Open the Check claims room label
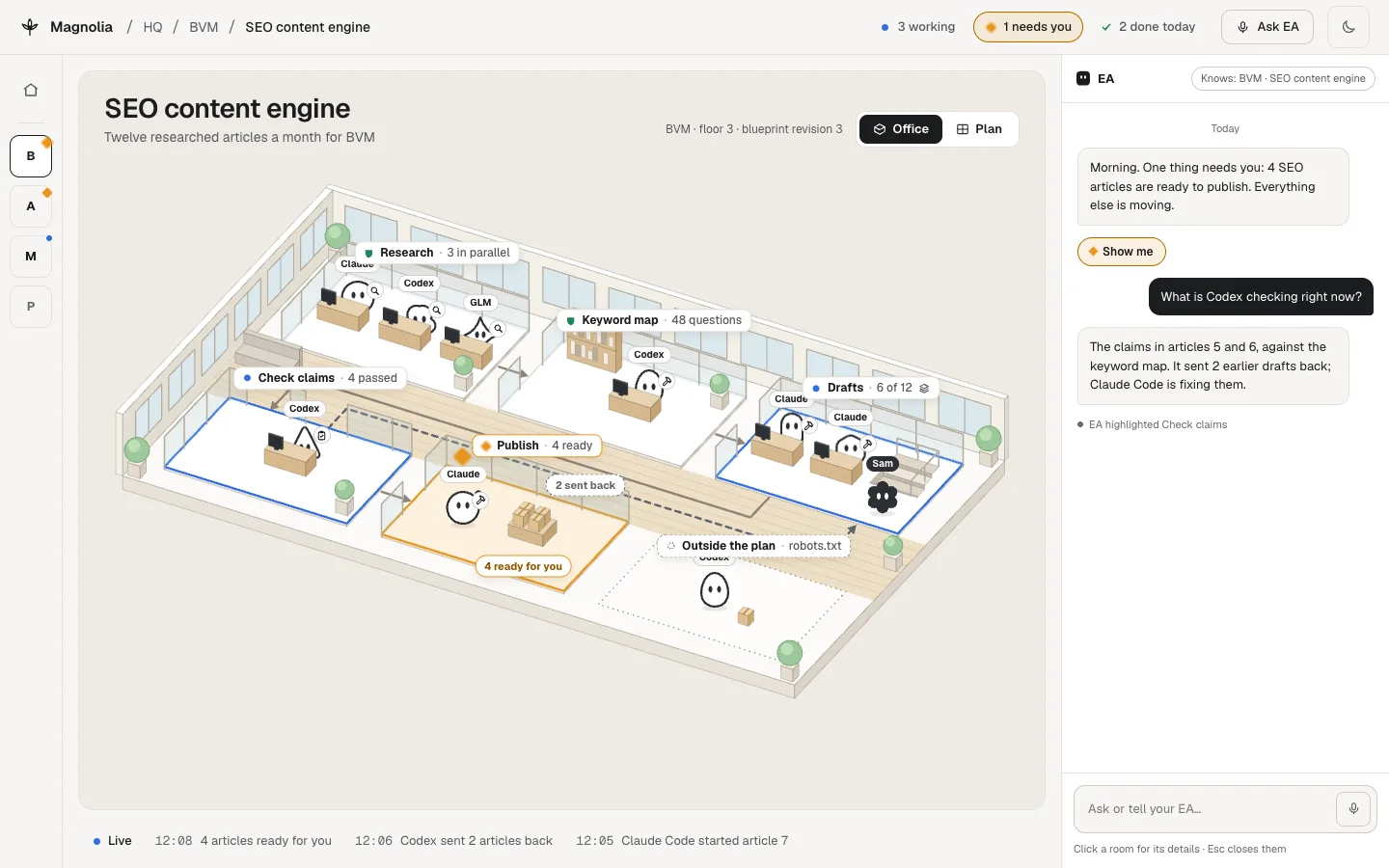Screen dimensions: 1389x868 pos(320,378)
